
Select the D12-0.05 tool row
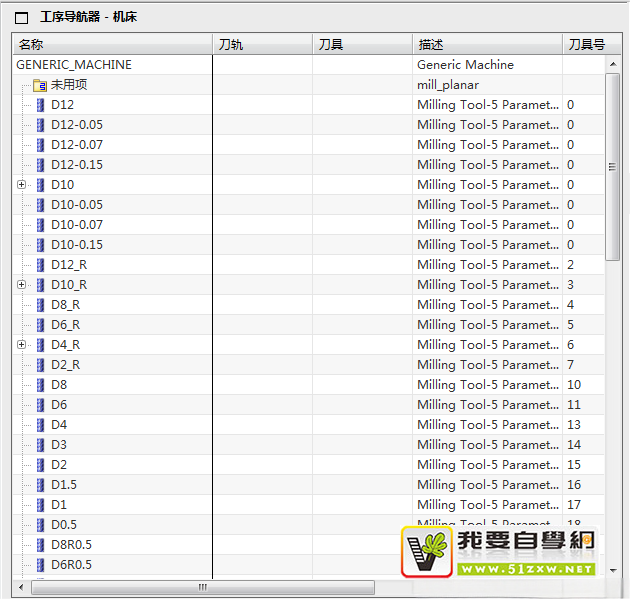point(76,125)
